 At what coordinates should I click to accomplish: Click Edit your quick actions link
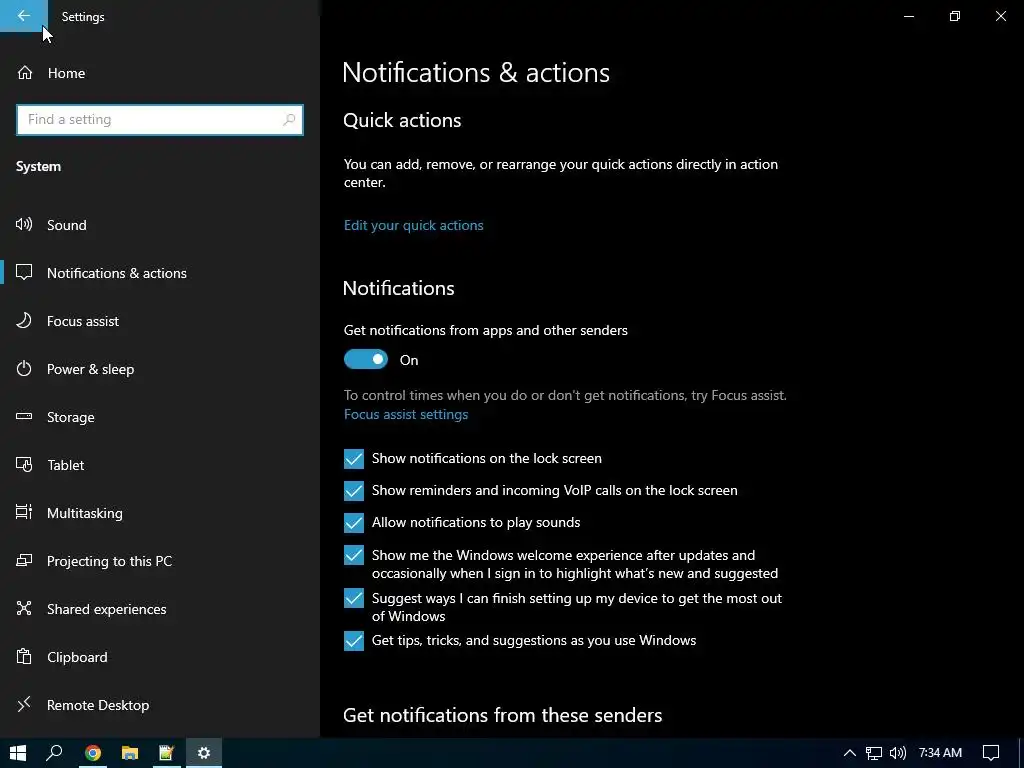(x=413, y=225)
